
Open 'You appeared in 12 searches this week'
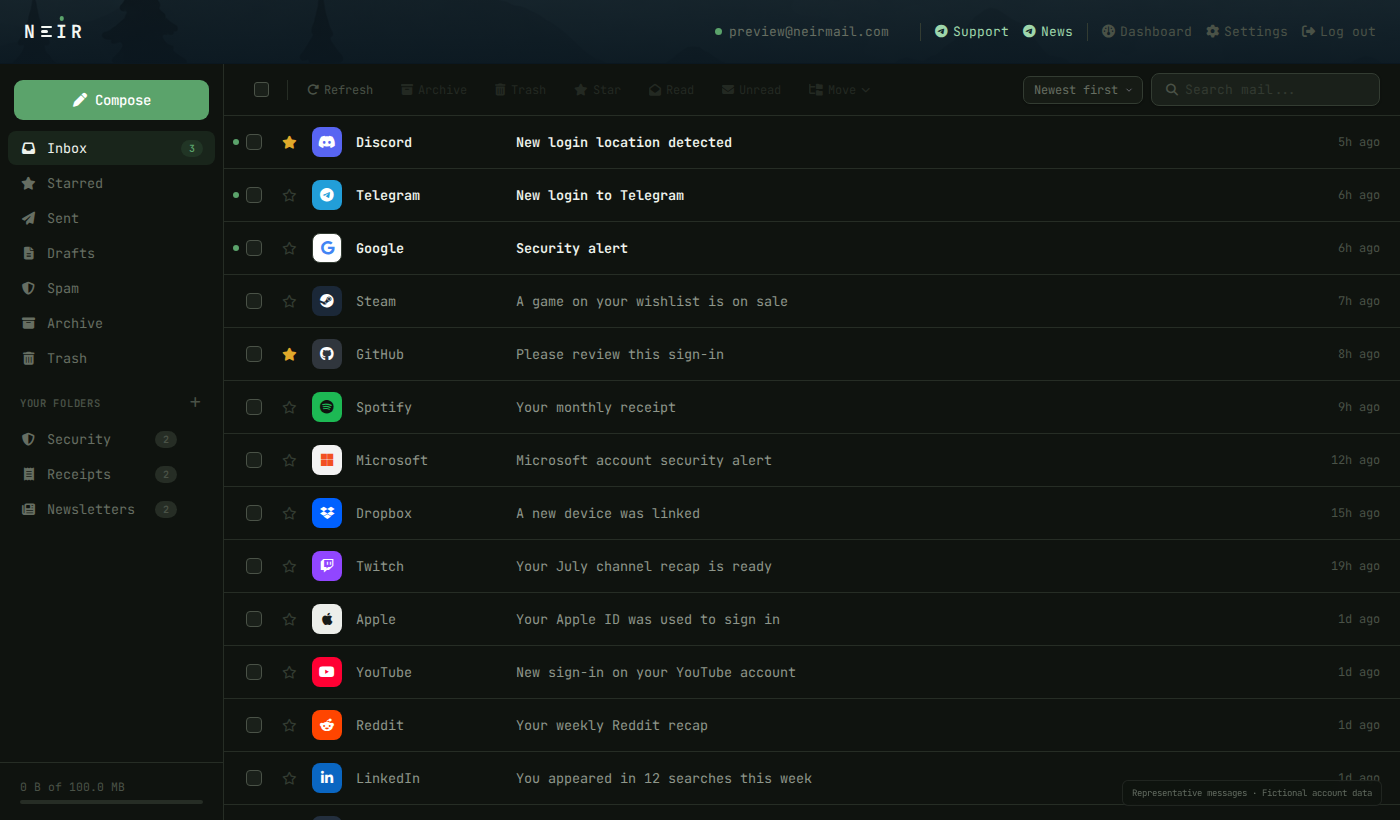(x=811, y=778)
